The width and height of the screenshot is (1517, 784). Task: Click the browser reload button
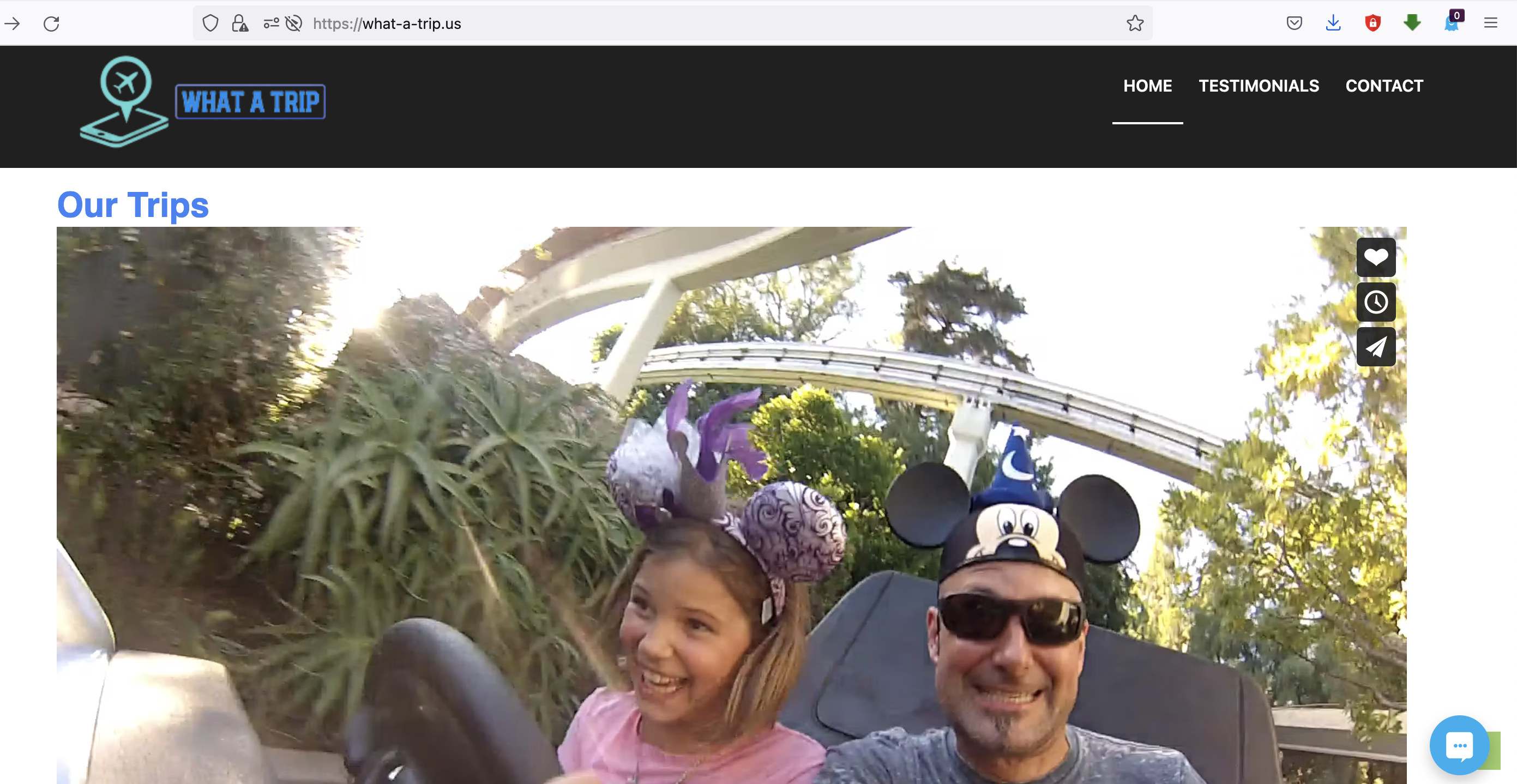(51, 23)
